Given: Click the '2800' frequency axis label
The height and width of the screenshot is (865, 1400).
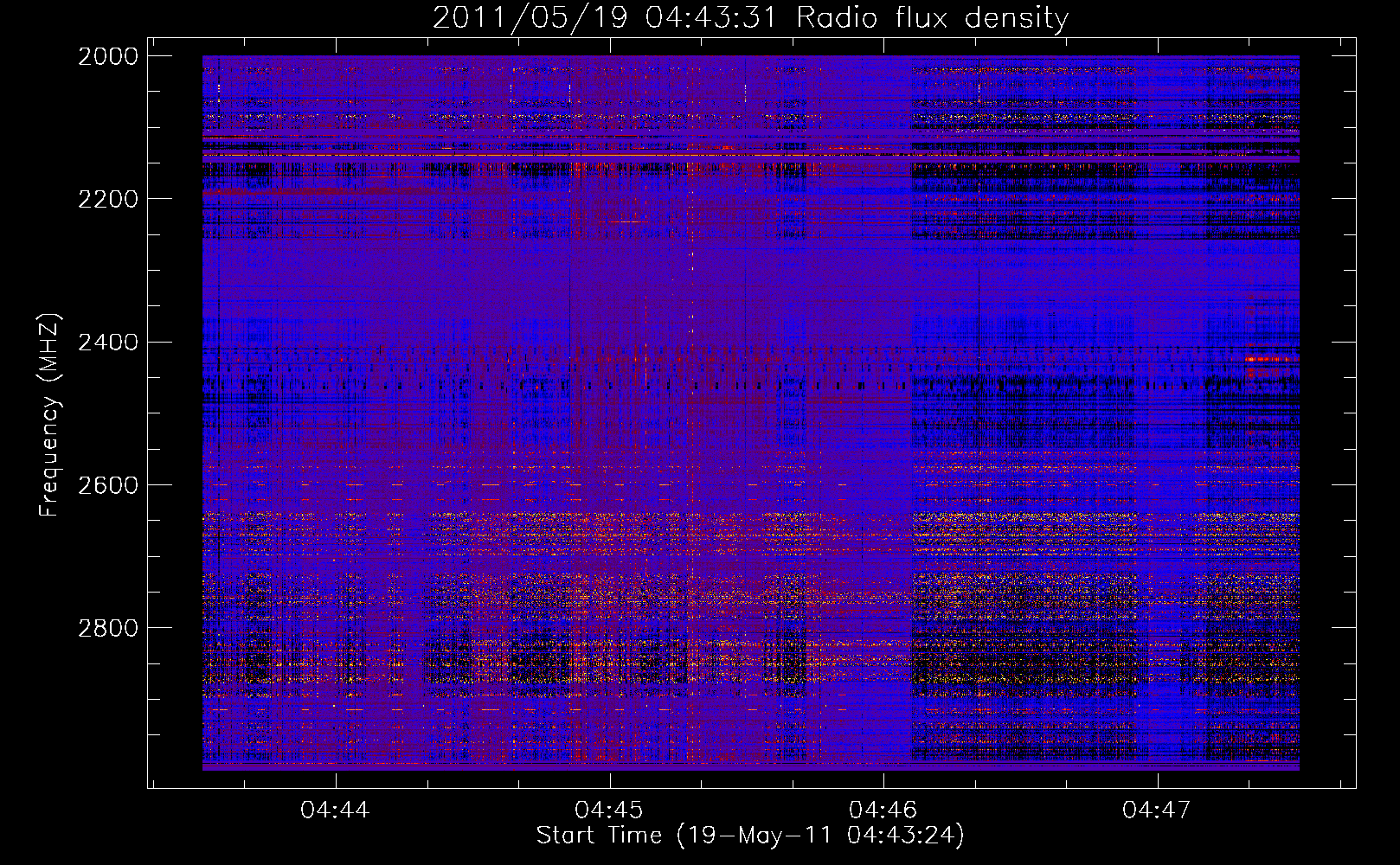Looking at the screenshot, I should pyautogui.click(x=108, y=627).
